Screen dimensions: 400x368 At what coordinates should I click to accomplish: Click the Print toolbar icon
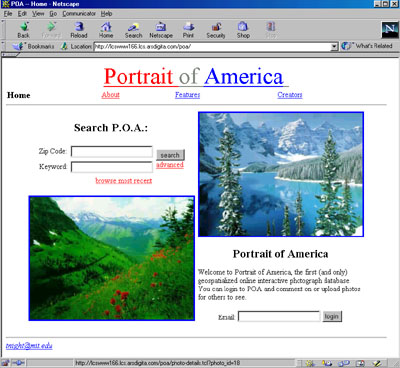[x=188, y=27]
